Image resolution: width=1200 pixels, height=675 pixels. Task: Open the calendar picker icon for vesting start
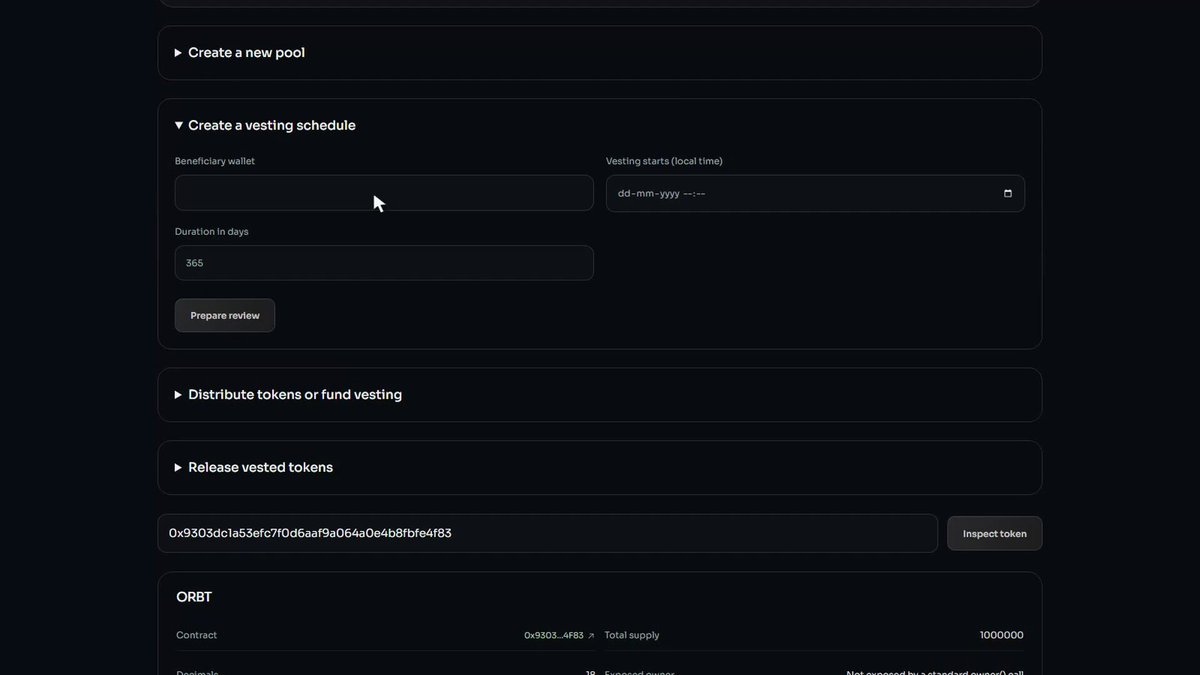point(1007,194)
